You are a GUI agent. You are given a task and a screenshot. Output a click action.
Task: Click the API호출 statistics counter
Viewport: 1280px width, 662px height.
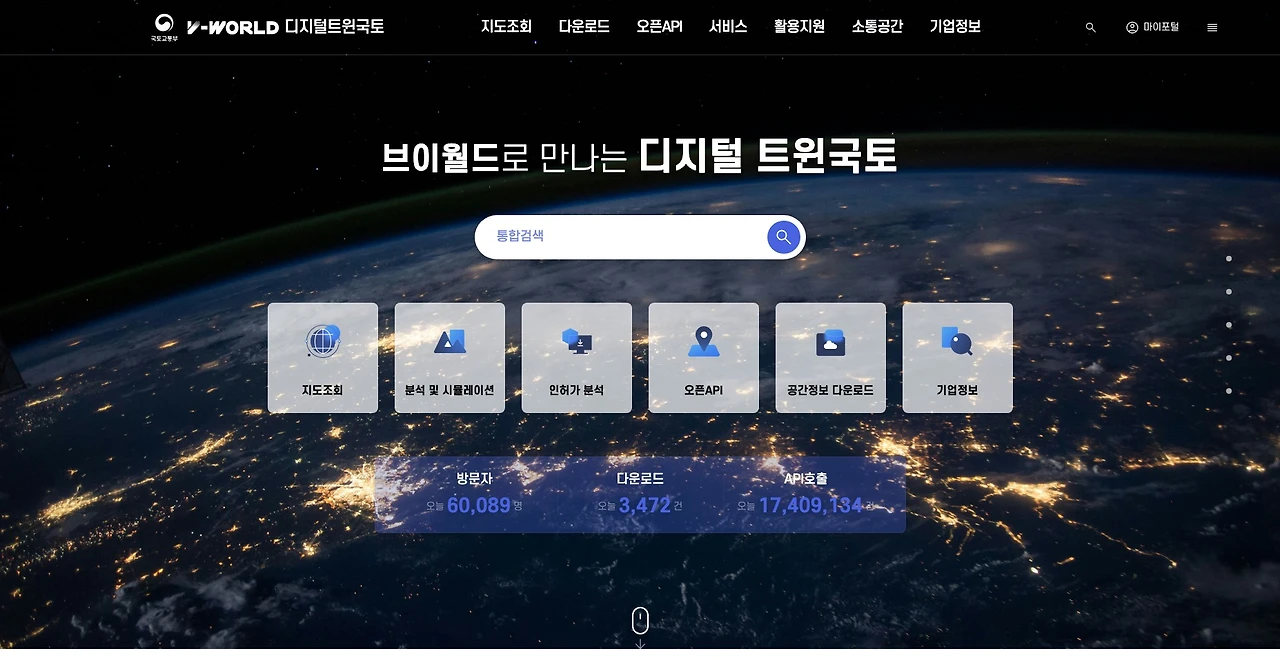pos(805,490)
